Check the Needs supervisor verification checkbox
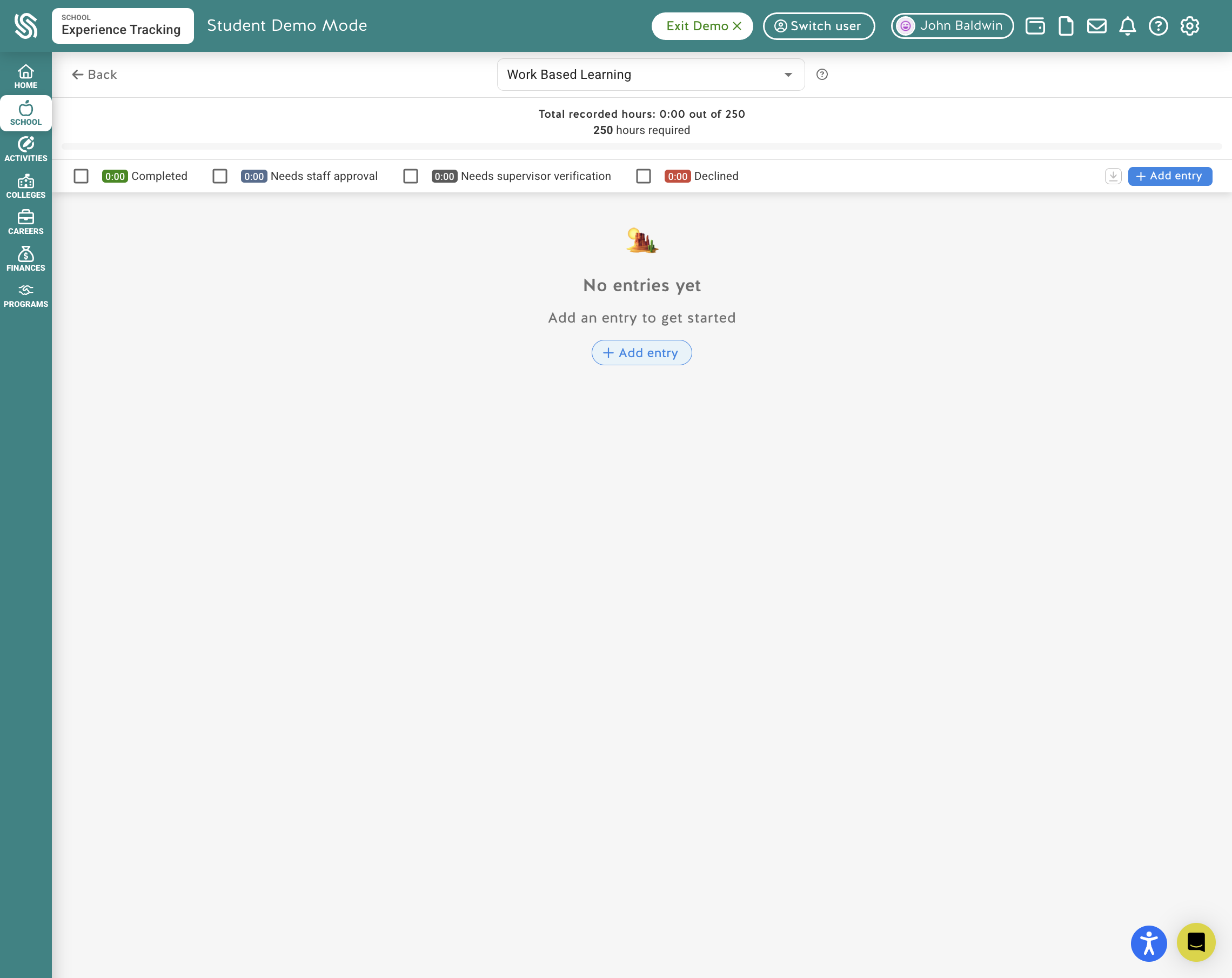 410,176
